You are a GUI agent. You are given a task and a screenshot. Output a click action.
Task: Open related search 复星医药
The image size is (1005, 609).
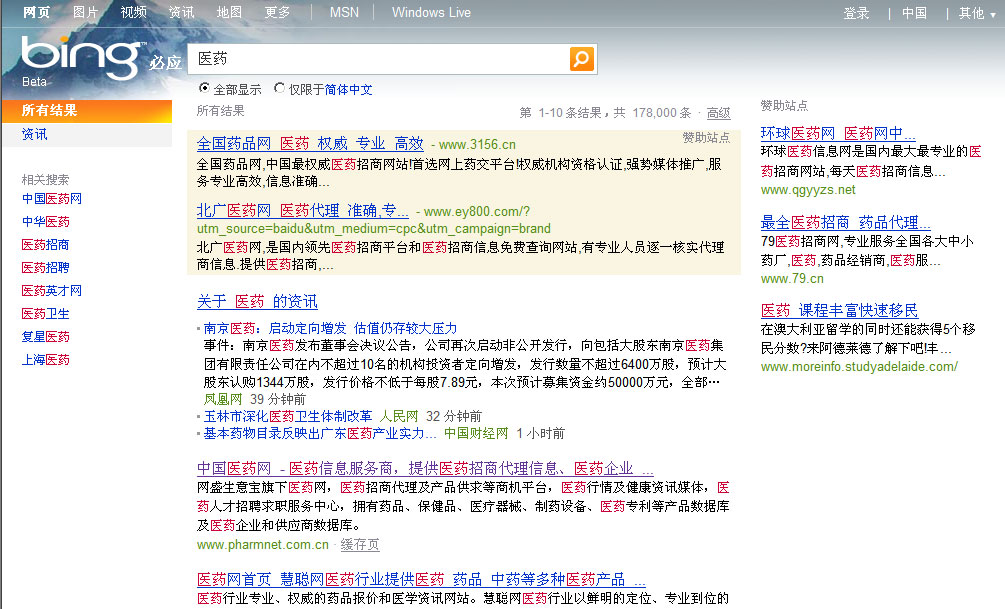(46, 337)
